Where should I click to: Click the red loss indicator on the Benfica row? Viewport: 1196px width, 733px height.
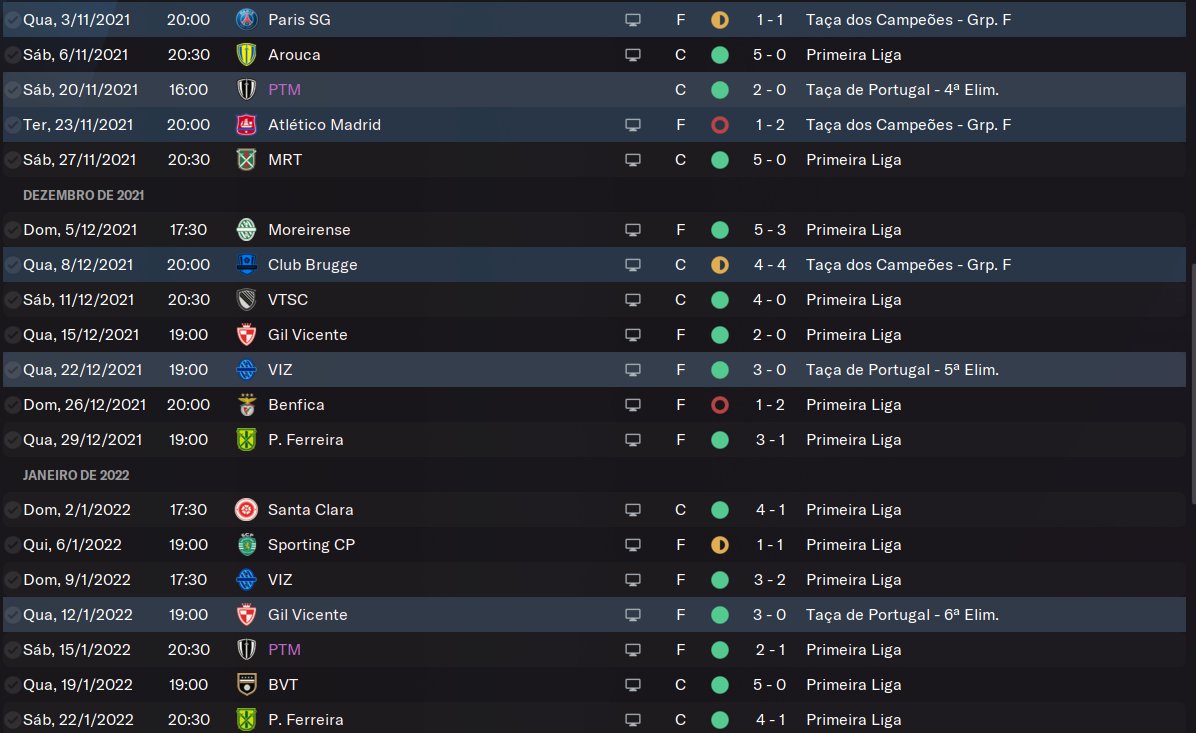[719, 405]
